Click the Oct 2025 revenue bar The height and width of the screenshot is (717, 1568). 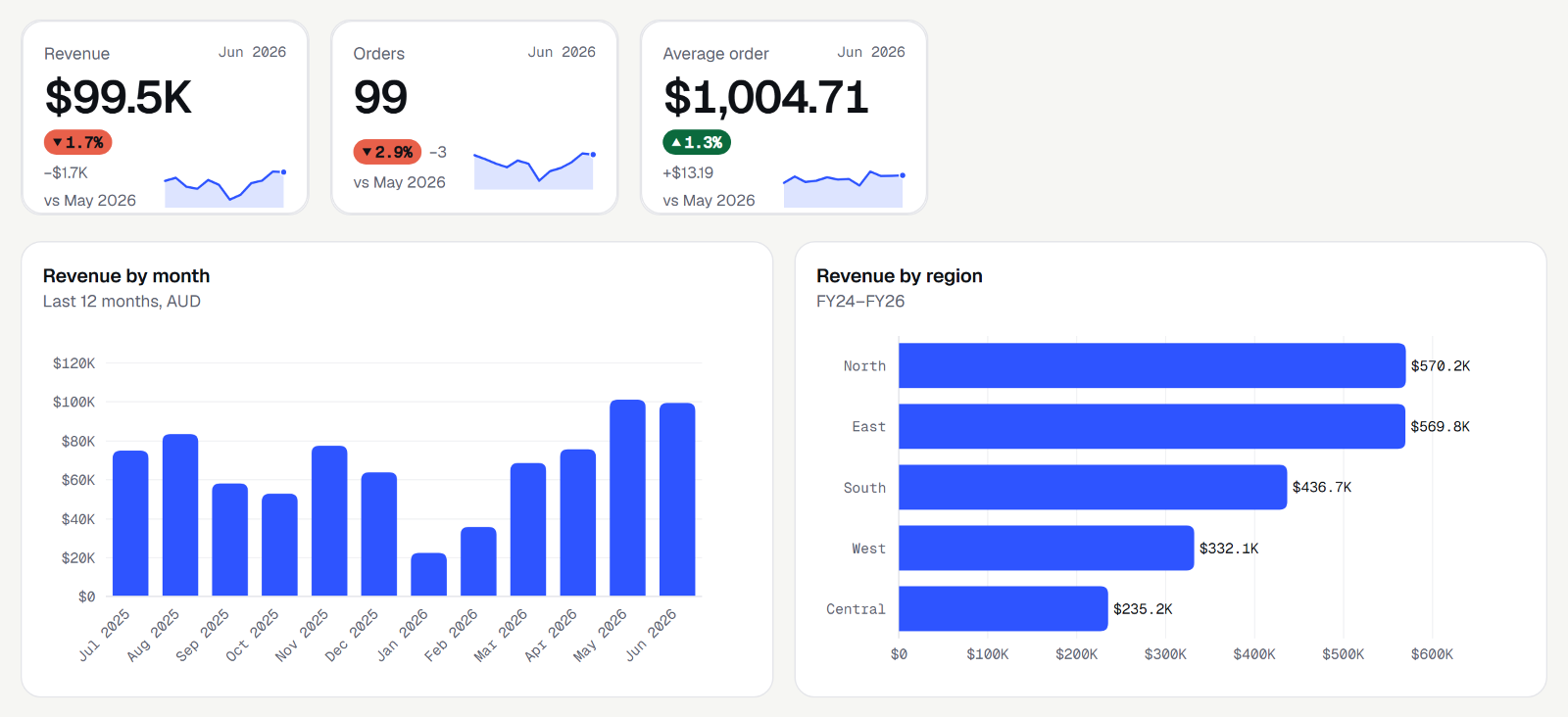pyautogui.click(x=279, y=545)
